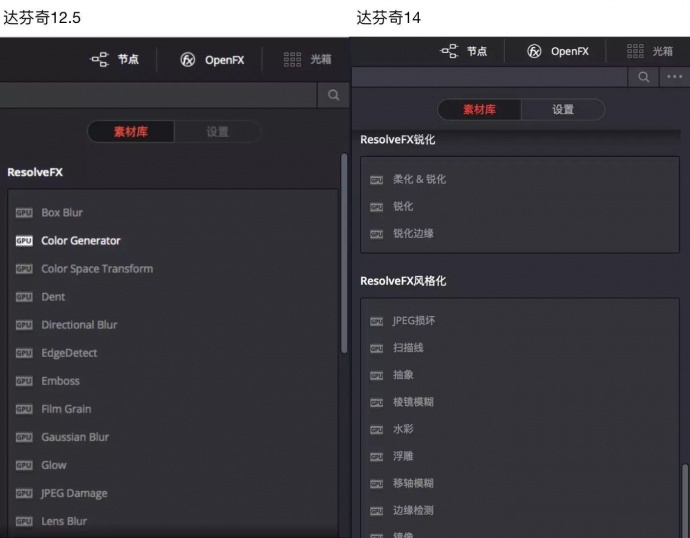Select 抽象 effect
690x538 pixels.
[x=403, y=375]
